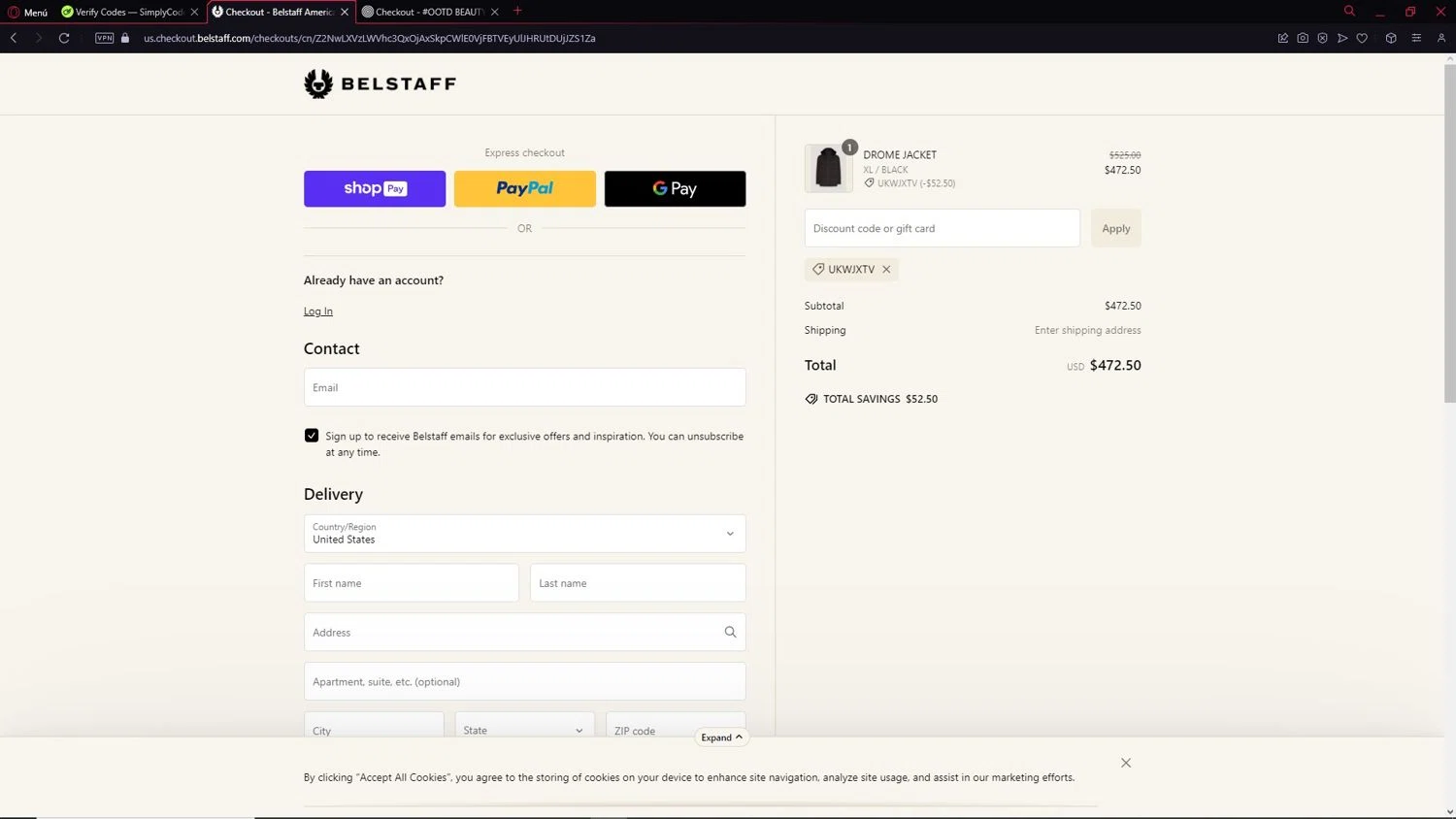The width and height of the screenshot is (1456, 819).
Task: Go back to the previous page
Action: click(x=14, y=38)
